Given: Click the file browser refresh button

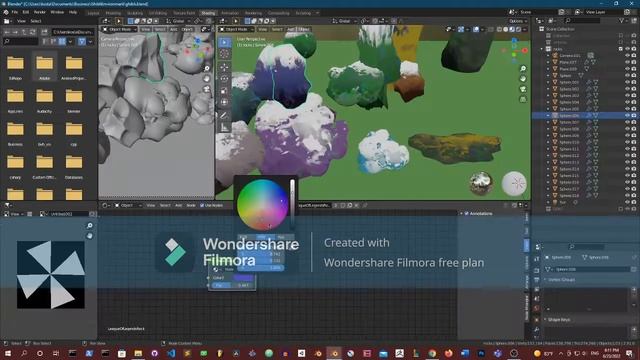Looking at the screenshot, I should [x=33, y=32].
